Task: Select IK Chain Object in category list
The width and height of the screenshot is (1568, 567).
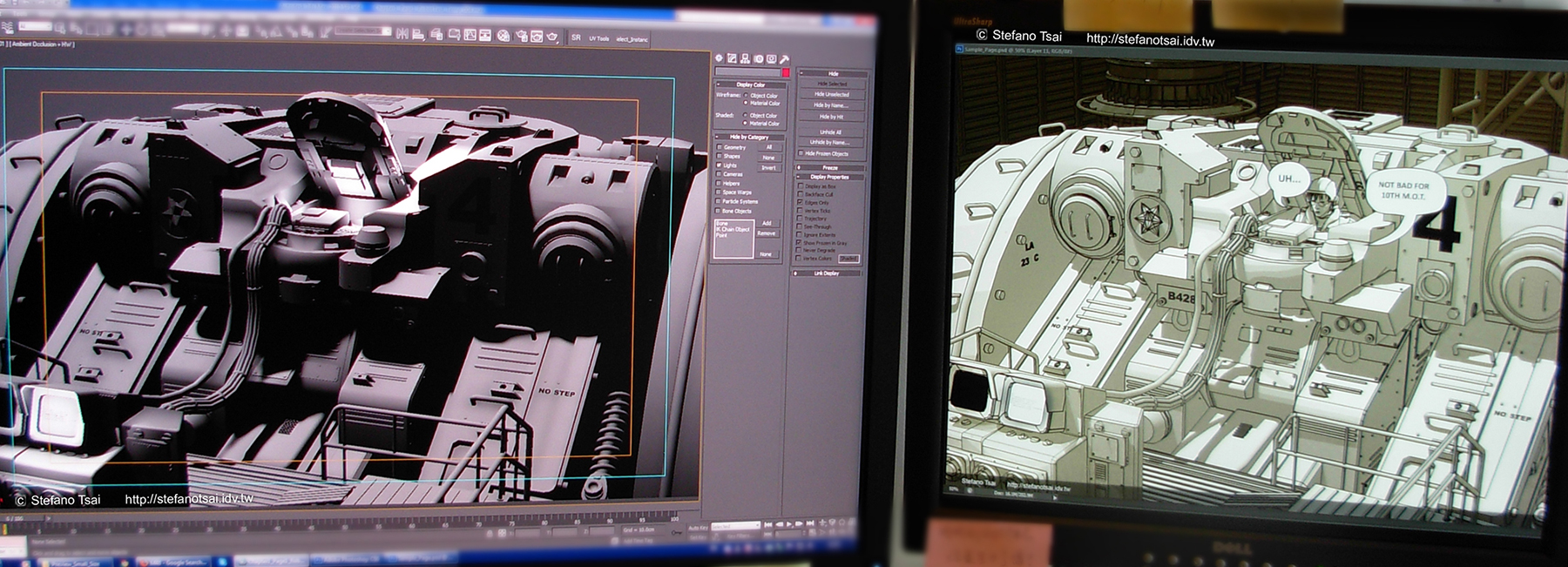Action: (x=733, y=230)
